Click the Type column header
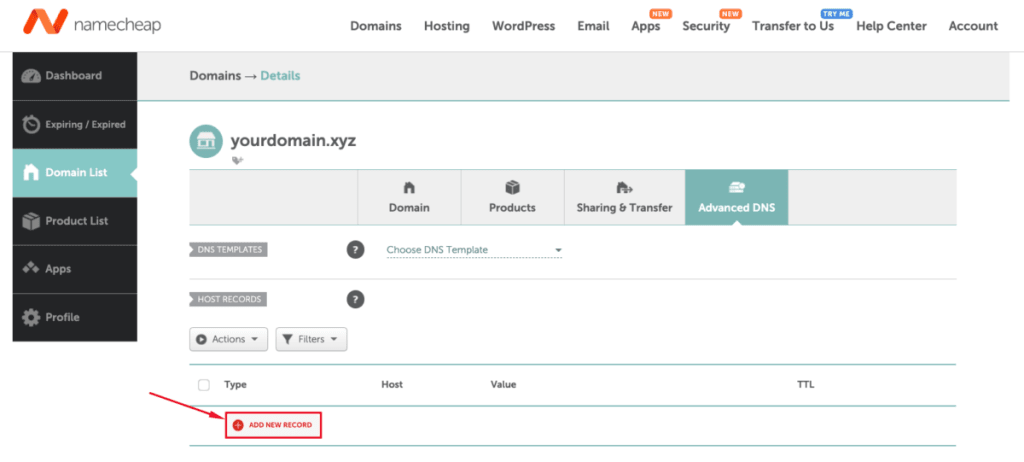This screenshot has height=462, width=1024. coord(235,384)
